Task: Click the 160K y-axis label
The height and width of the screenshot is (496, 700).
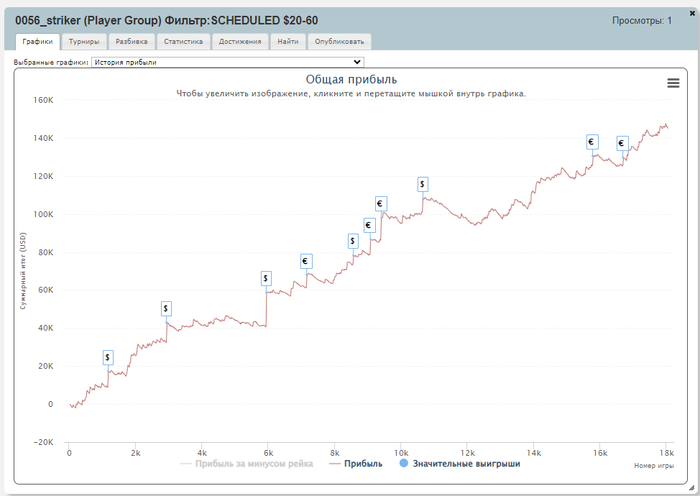Action: tap(43, 100)
